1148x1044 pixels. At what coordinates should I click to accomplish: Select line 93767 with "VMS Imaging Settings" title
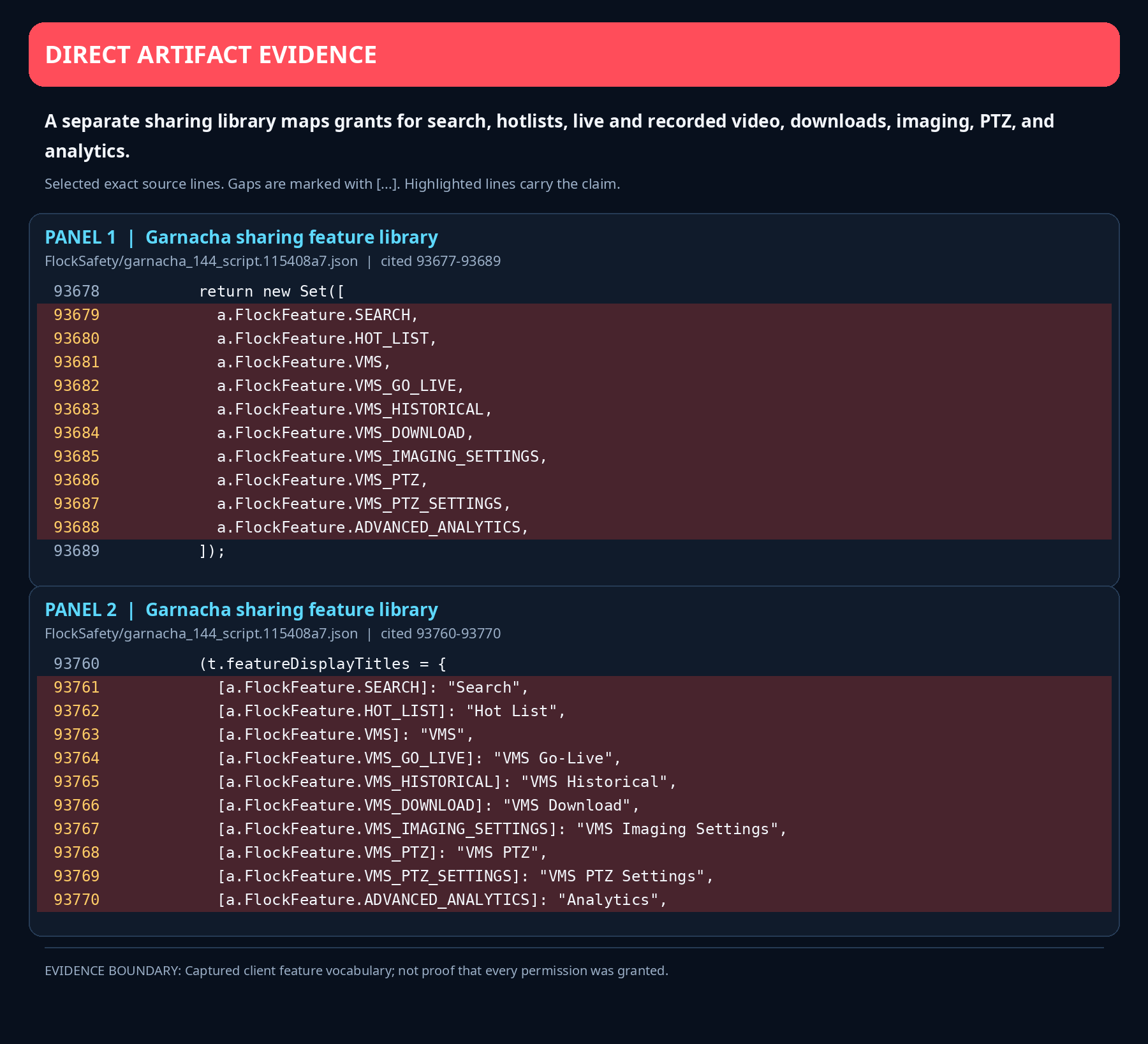[574, 829]
